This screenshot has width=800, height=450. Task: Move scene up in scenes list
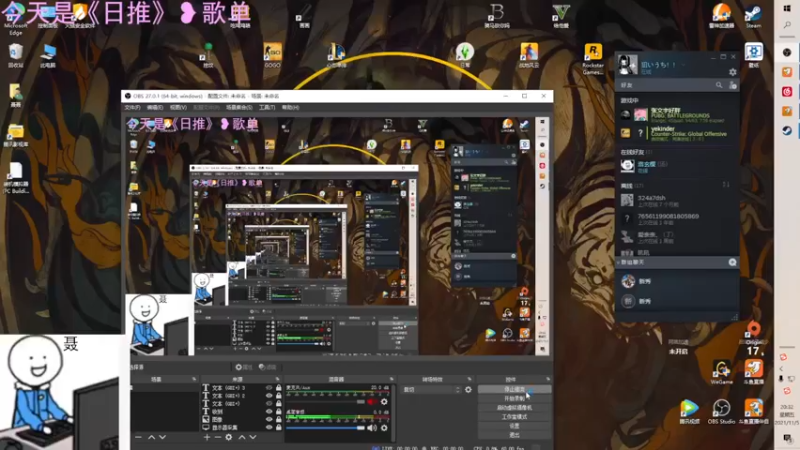pos(152,437)
